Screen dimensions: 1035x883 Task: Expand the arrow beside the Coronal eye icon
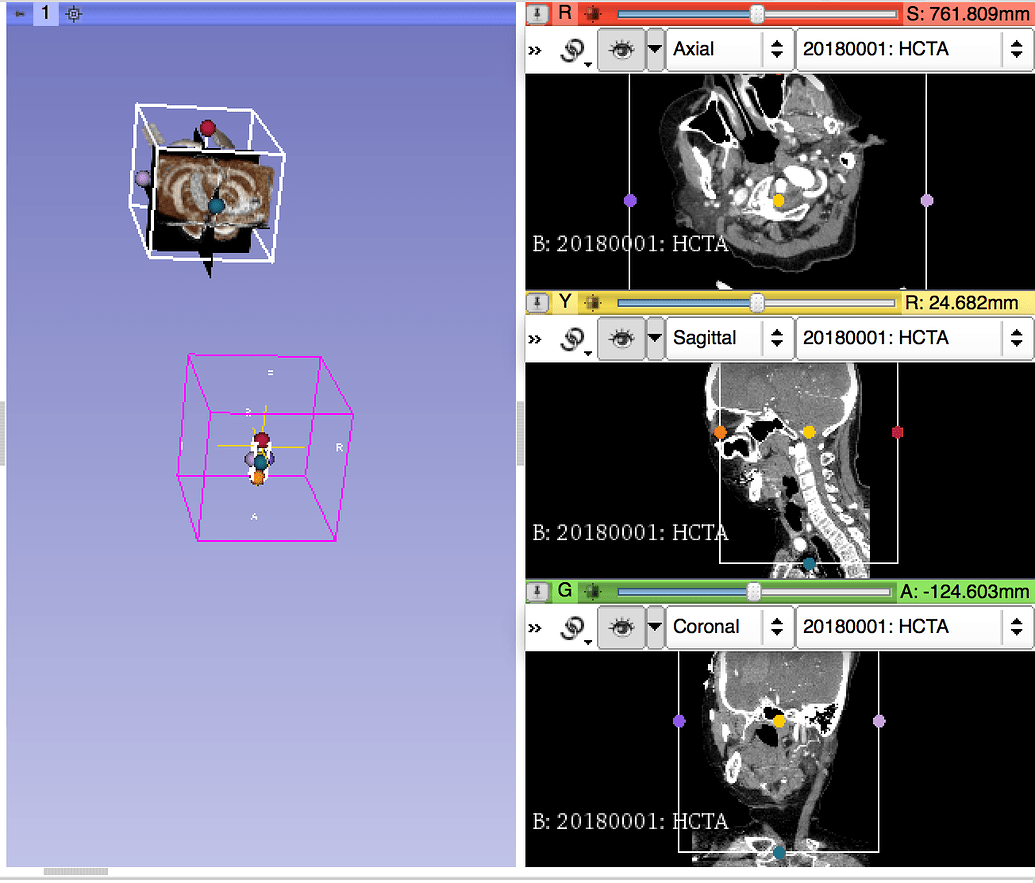(x=655, y=628)
